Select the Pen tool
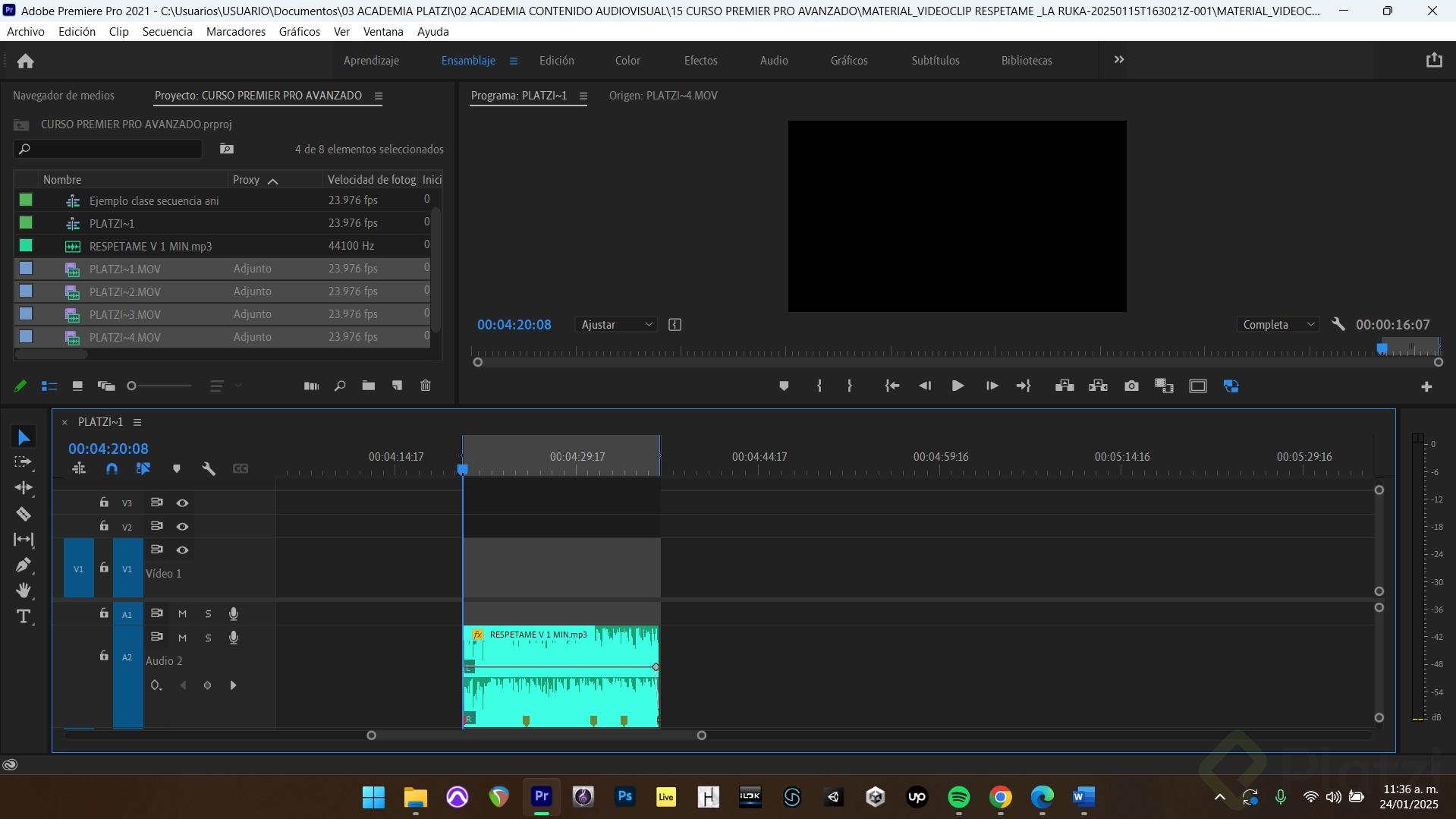Viewport: 1456px width, 819px height. pyautogui.click(x=24, y=565)
